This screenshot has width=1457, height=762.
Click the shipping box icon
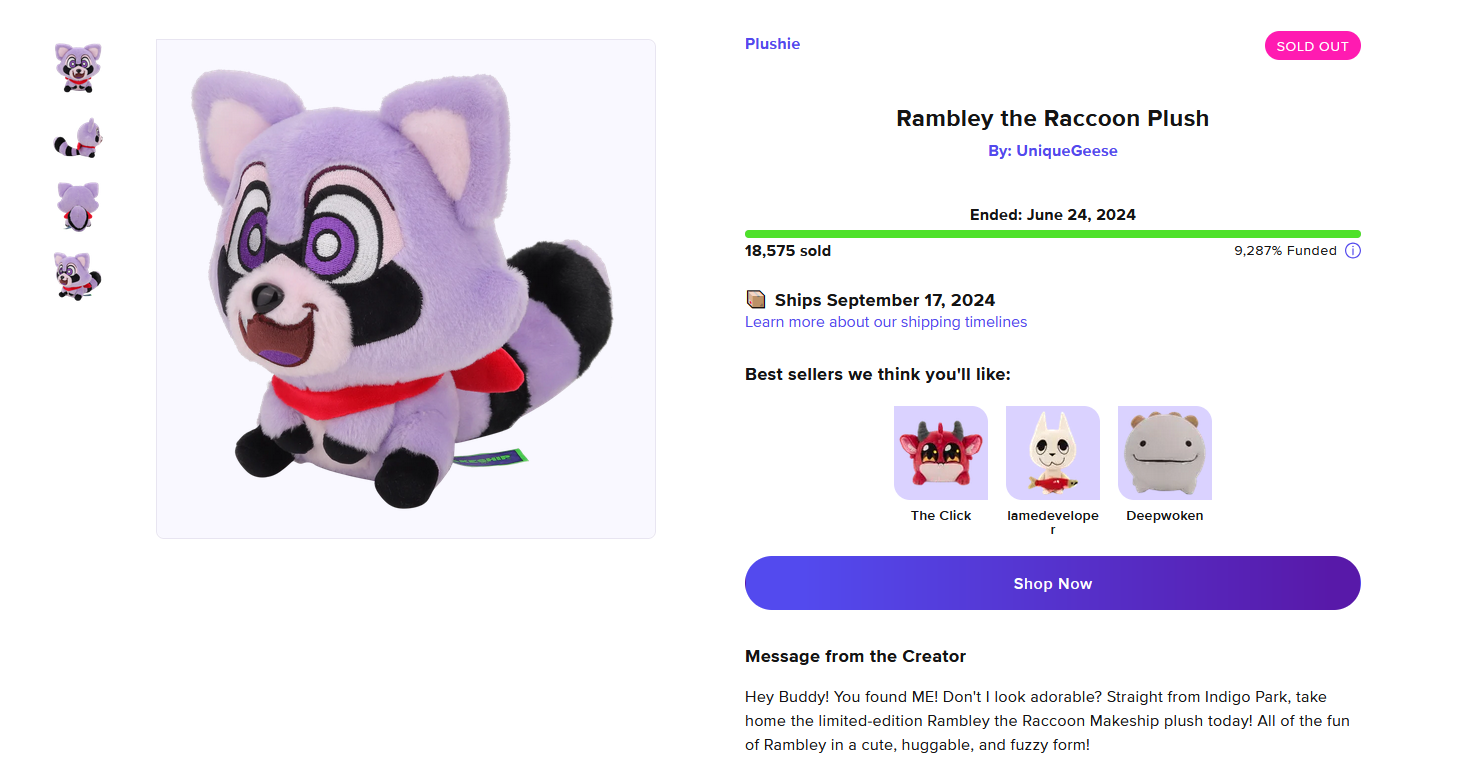point(756,300)
